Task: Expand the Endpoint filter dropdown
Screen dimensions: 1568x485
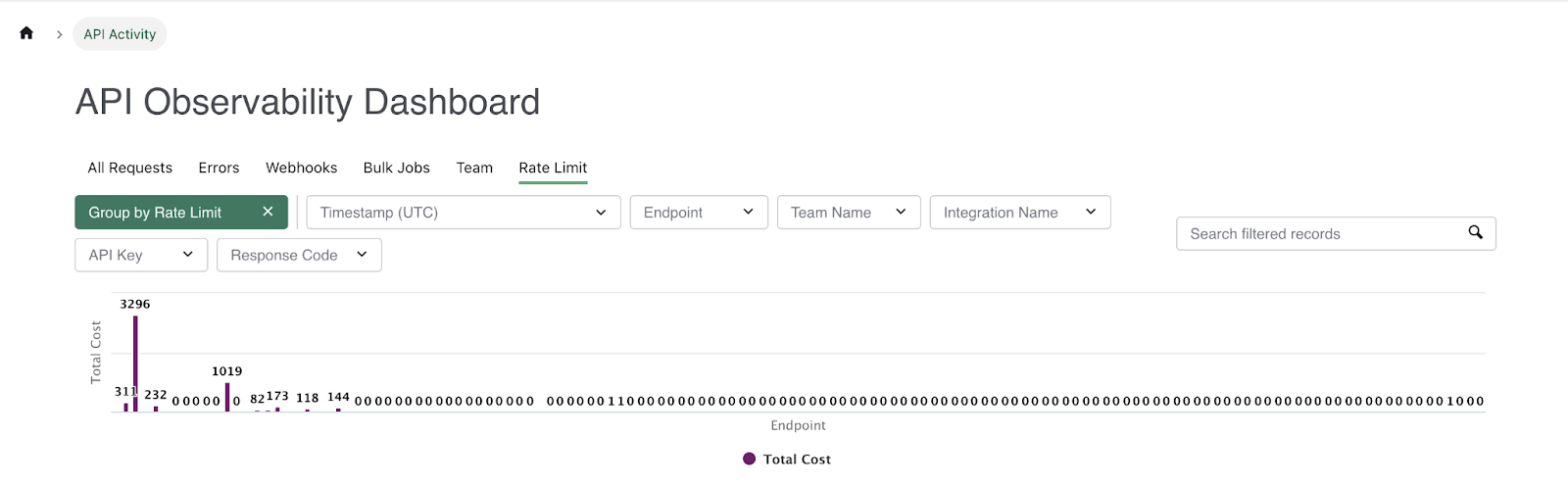Action: tap(698, 213)
